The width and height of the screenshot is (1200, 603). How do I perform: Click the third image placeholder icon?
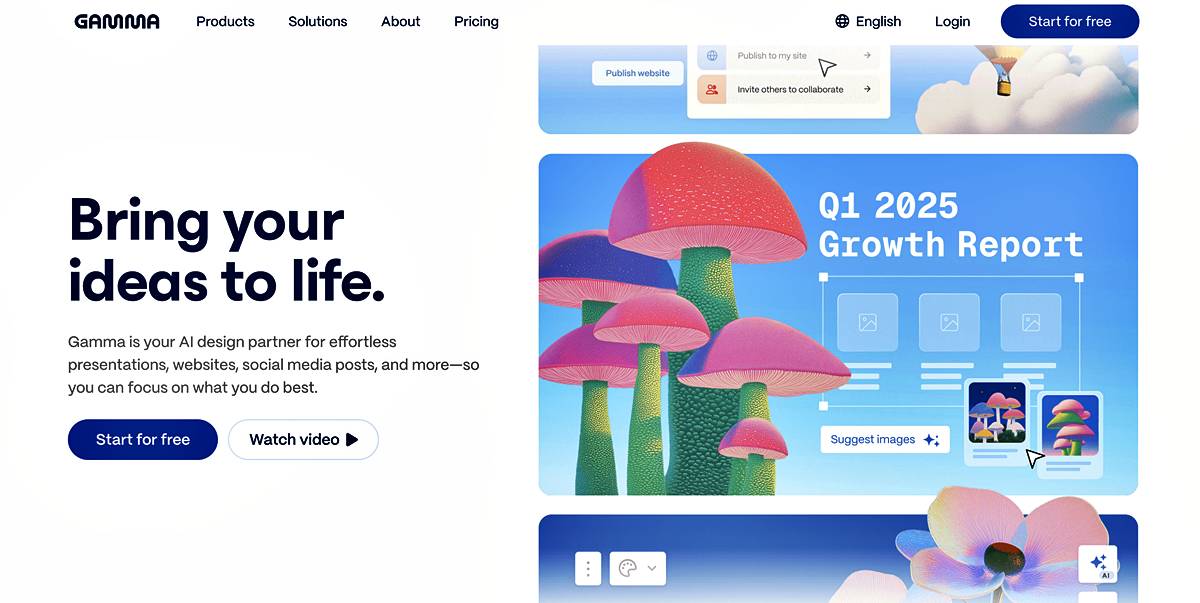(x=1031, y=322)
